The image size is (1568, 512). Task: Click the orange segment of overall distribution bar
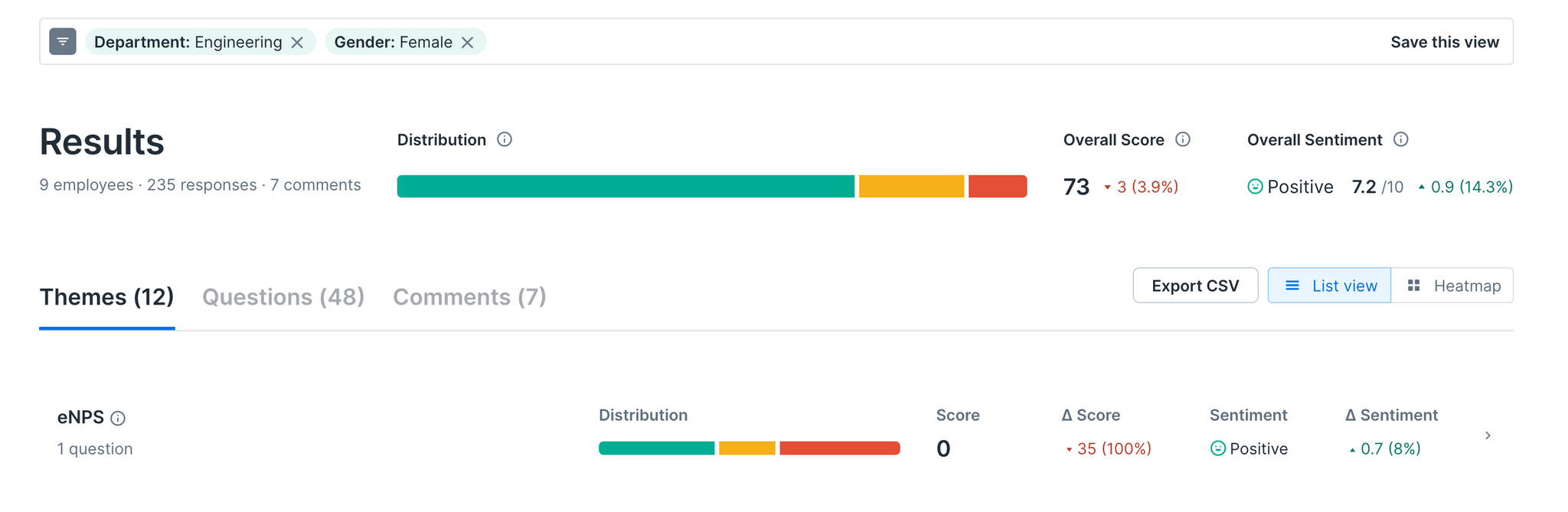[911, 187]
